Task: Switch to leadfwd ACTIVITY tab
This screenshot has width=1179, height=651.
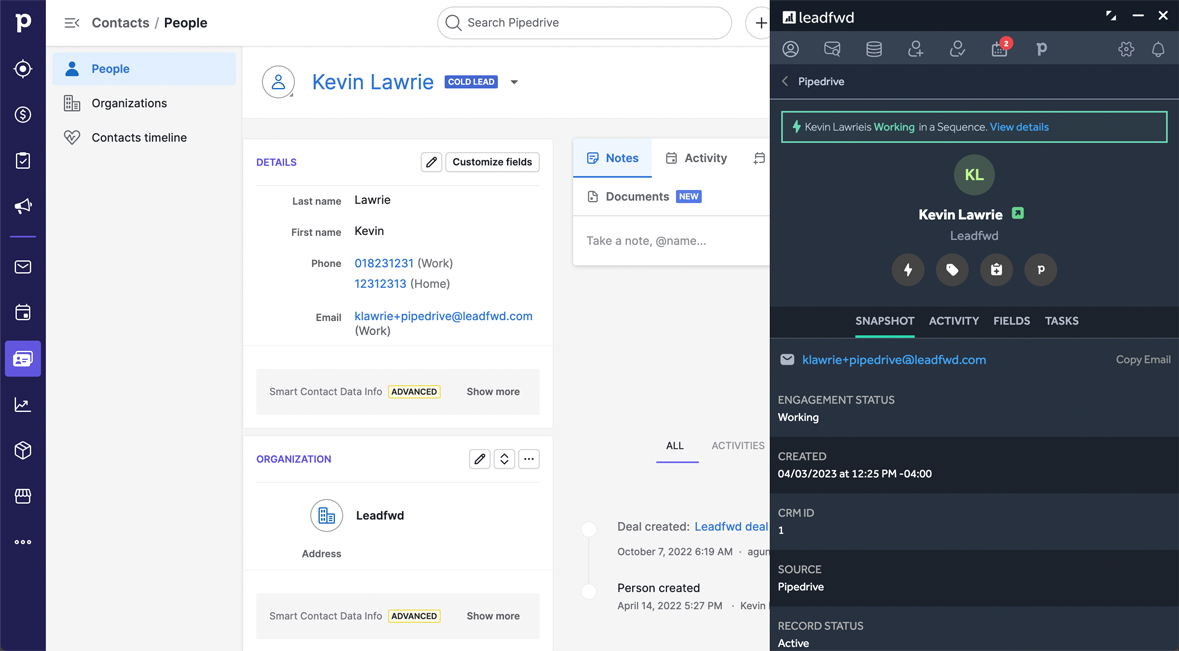Action: [953, 321]
